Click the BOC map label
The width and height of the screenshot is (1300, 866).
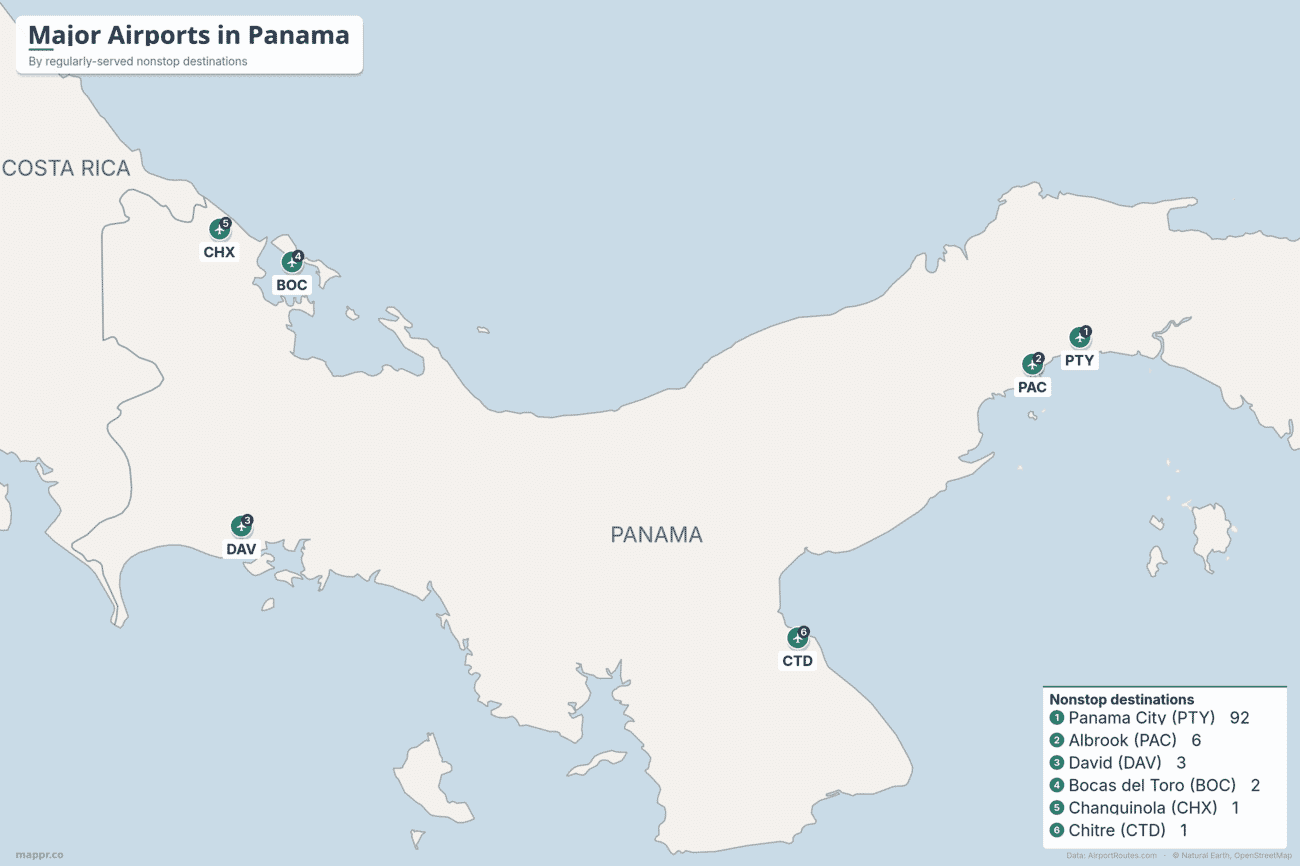(x=292, y=285)
